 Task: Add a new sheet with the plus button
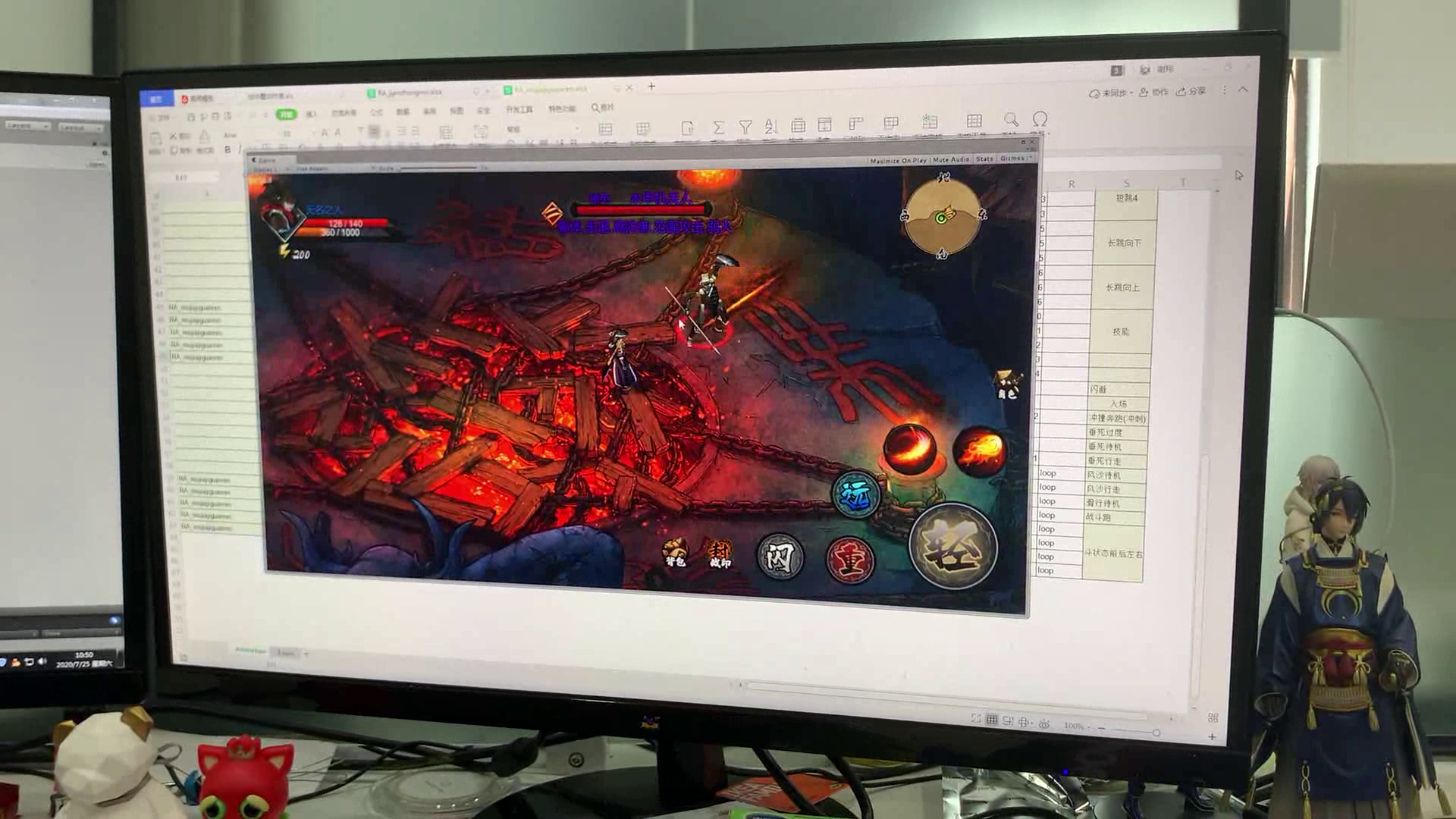tap(306, 653)
